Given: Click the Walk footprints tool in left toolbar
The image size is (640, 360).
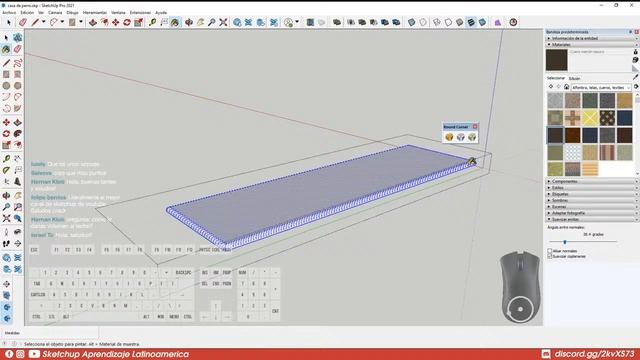Looking at the screenshot, I should [x=6, y=244].
